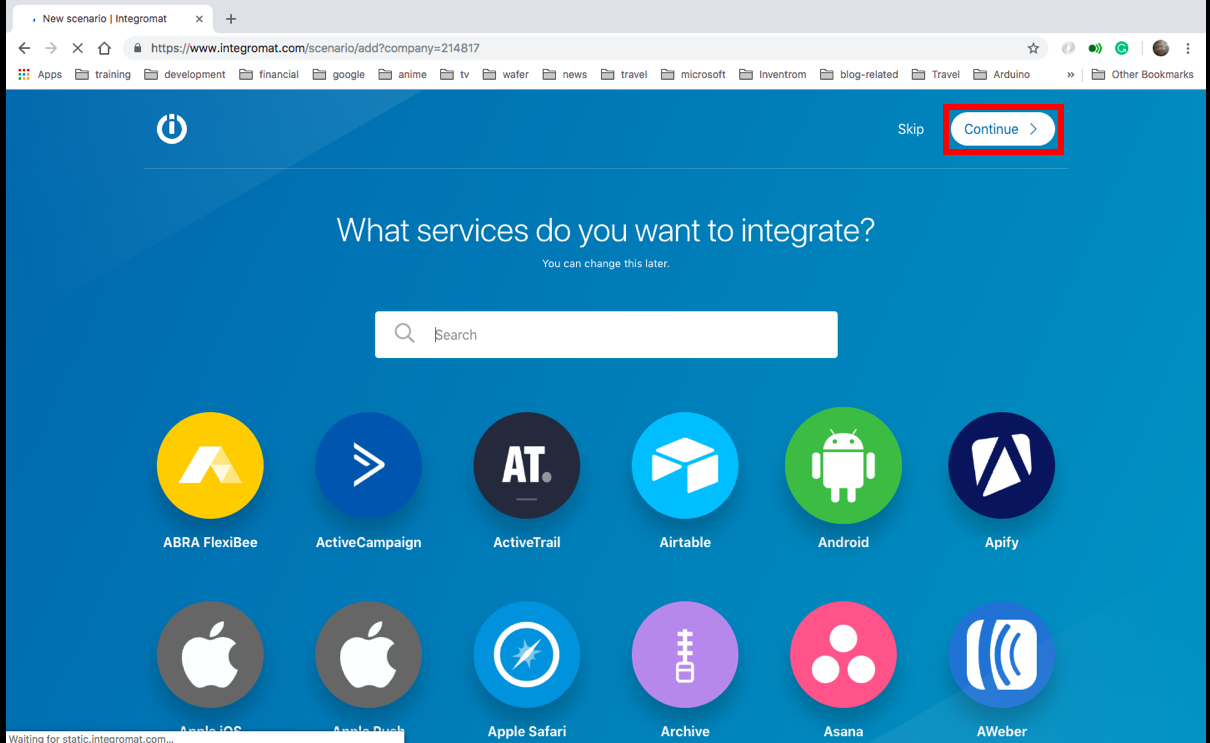Open the New scenario browser tab

coord(105,19)
